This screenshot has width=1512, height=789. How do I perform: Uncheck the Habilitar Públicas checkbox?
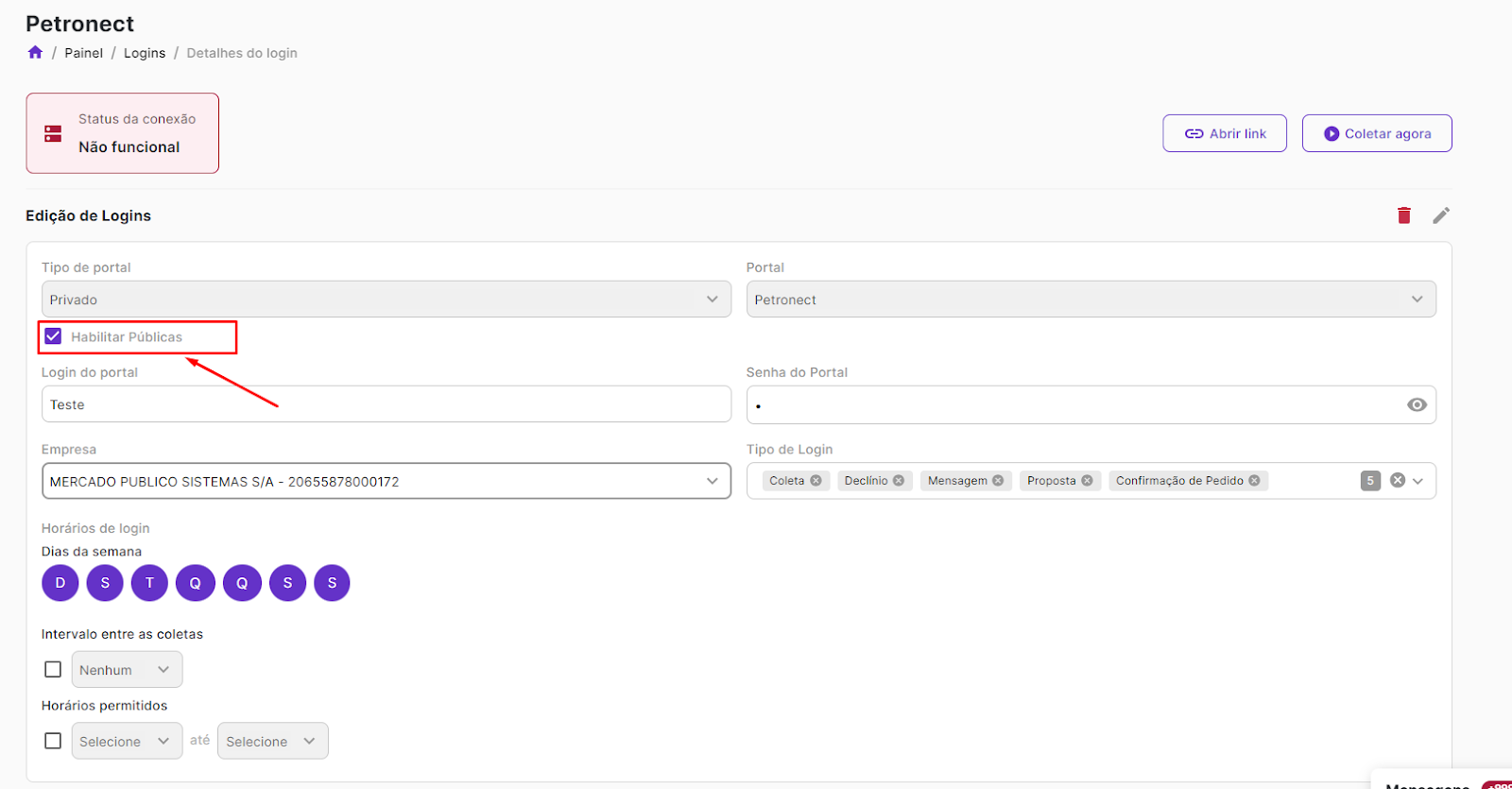coord(53,336)
